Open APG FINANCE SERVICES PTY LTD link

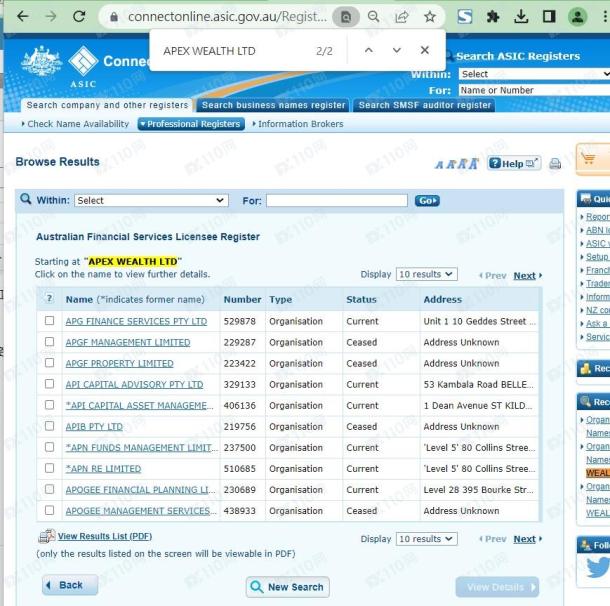tap(136, 321)
